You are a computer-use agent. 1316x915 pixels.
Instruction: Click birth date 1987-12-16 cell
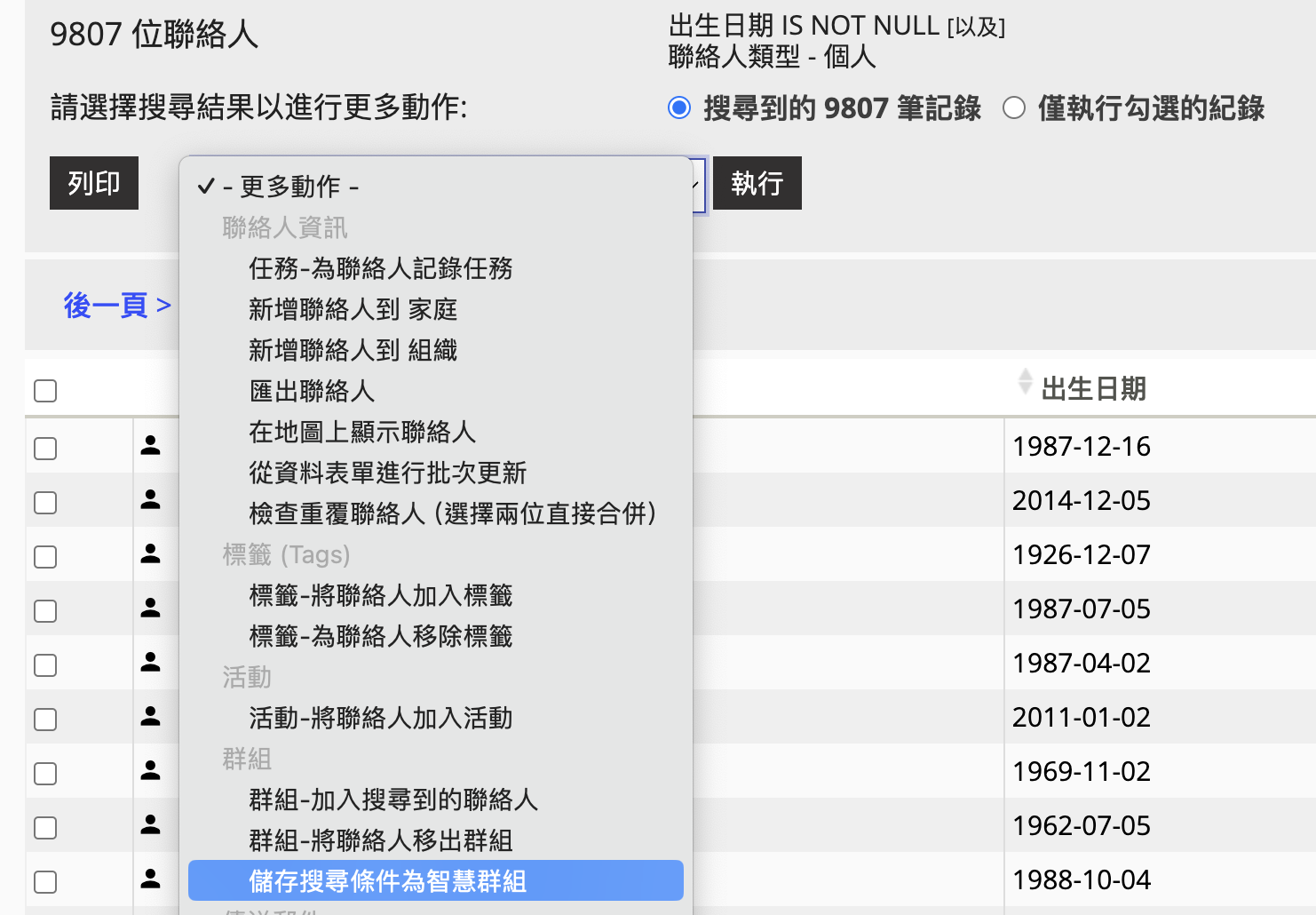pos(1082,446)
